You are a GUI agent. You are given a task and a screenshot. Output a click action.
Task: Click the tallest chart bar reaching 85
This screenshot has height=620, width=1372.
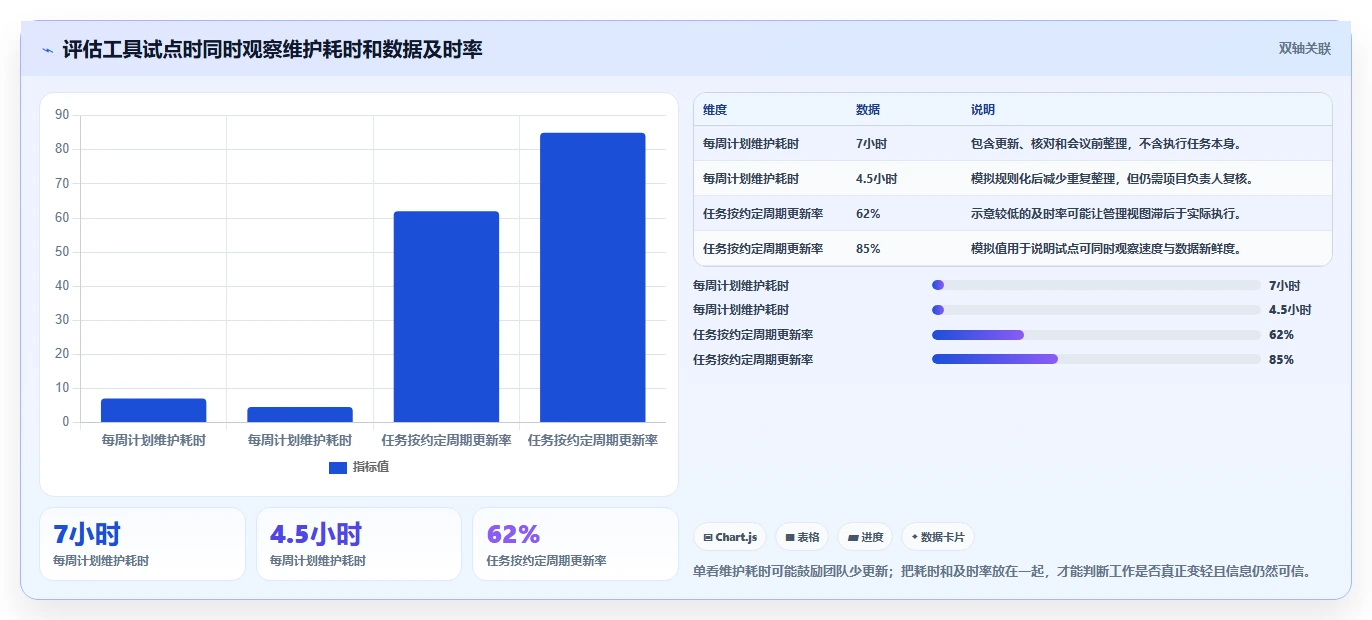point(593,277)
